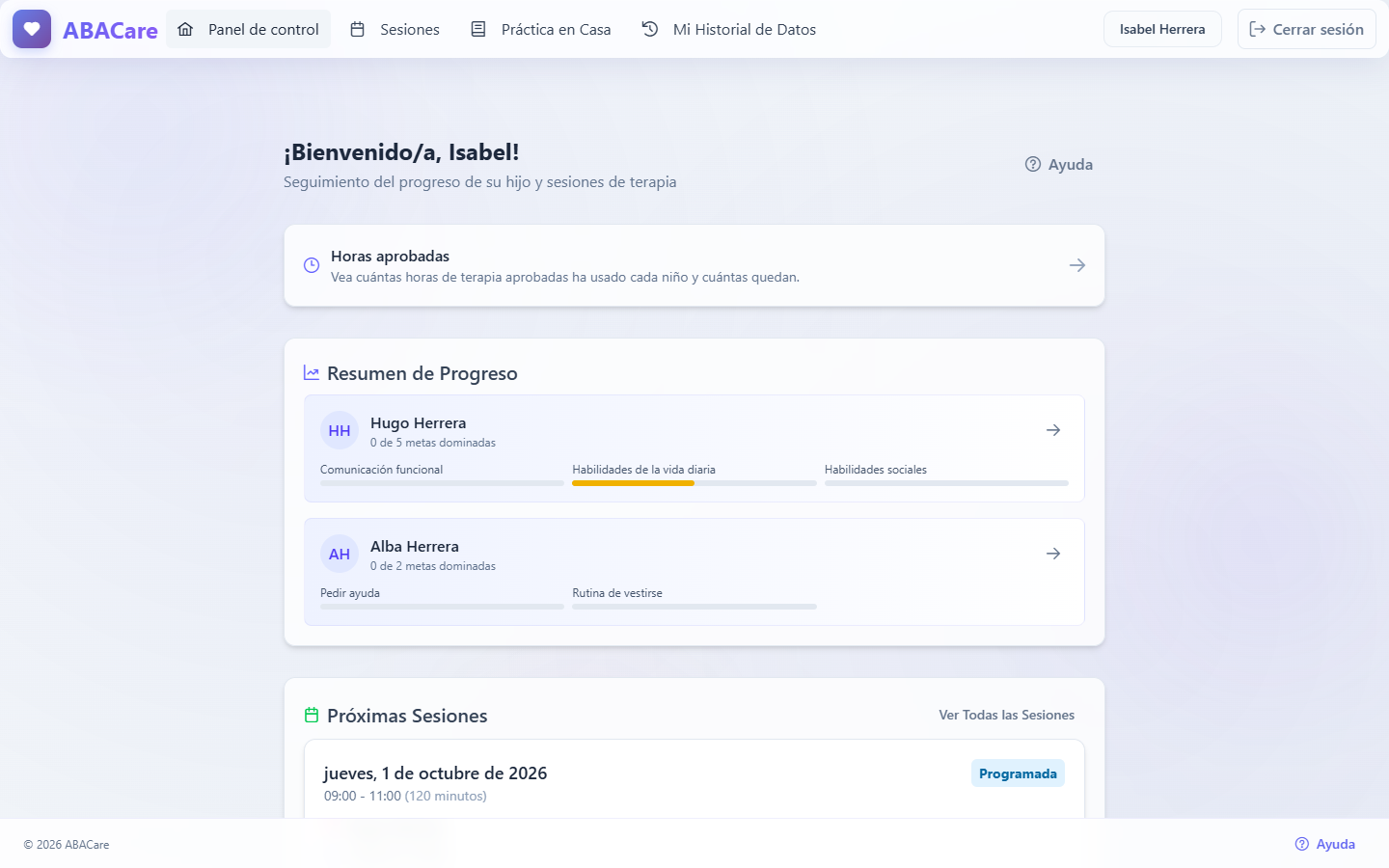Click the Hugo Herrera name
The image size is (1389, 868).
(418, 423)
